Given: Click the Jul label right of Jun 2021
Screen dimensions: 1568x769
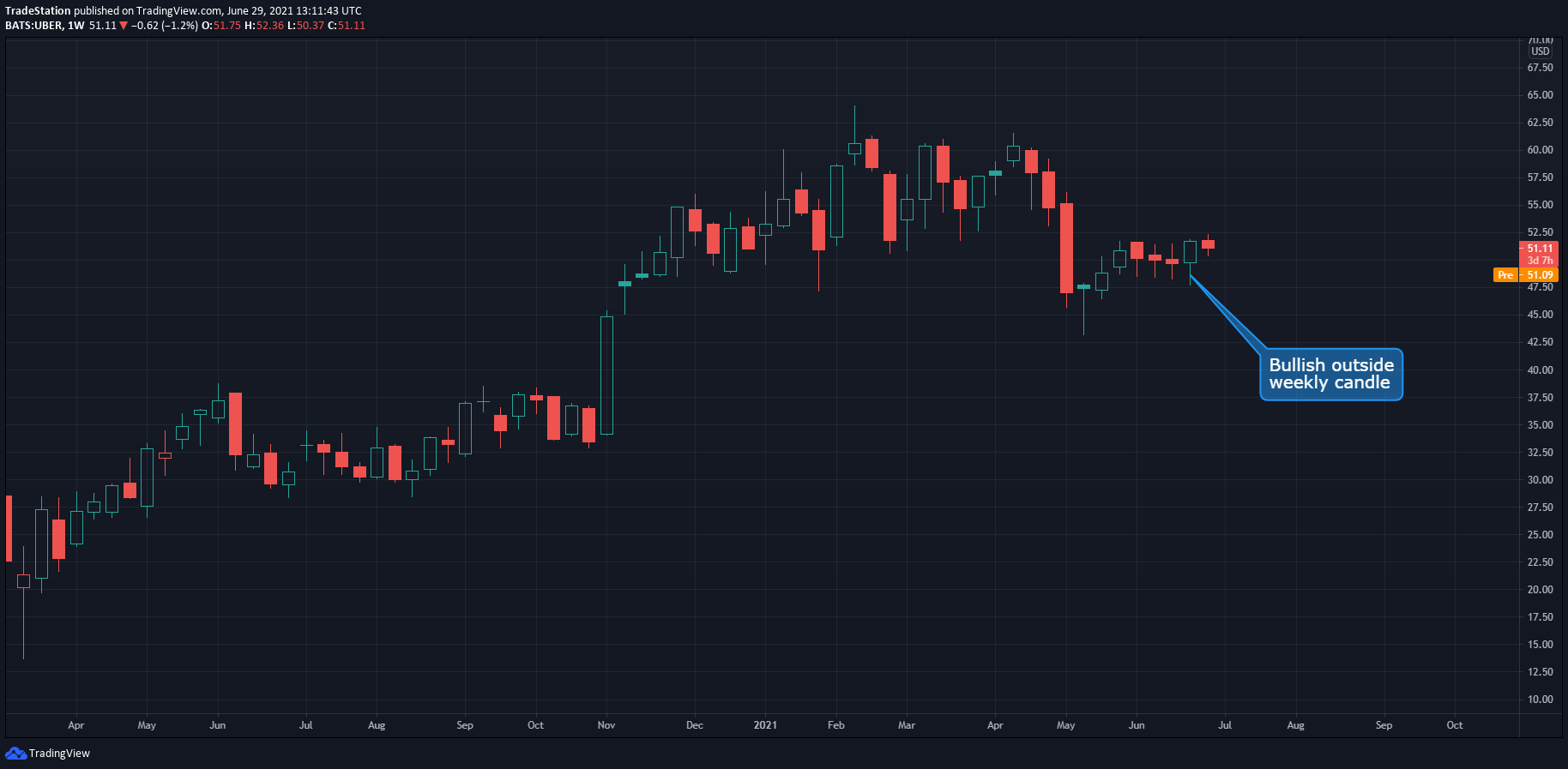Looking at the screenshot, I should (x=1225, y=725).
